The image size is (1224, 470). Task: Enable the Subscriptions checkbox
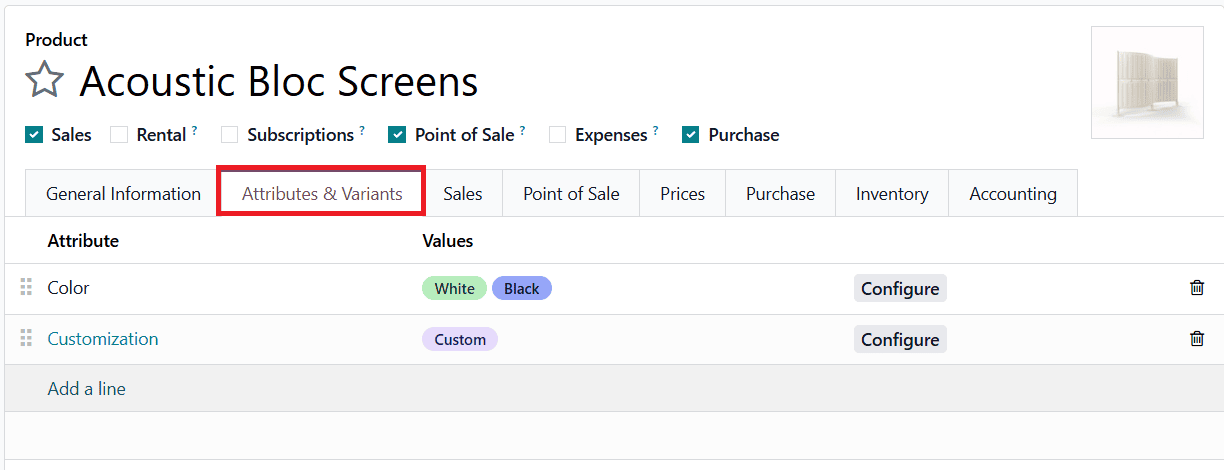coord(229,135)
